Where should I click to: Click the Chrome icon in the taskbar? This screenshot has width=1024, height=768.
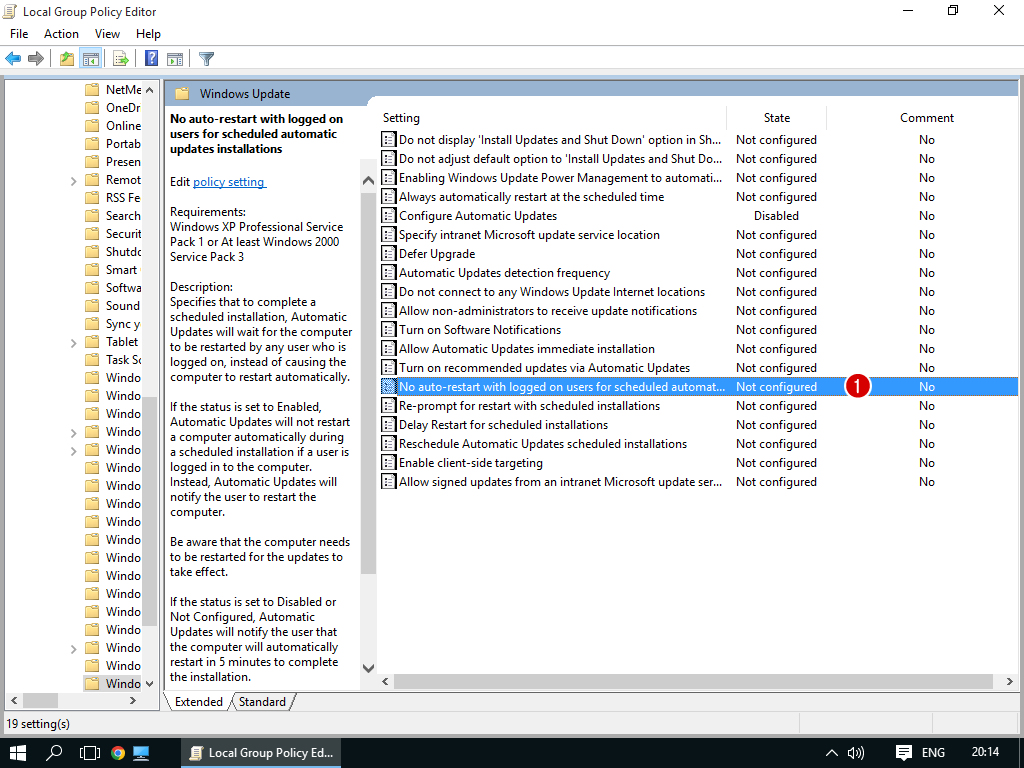pos(117,753)
